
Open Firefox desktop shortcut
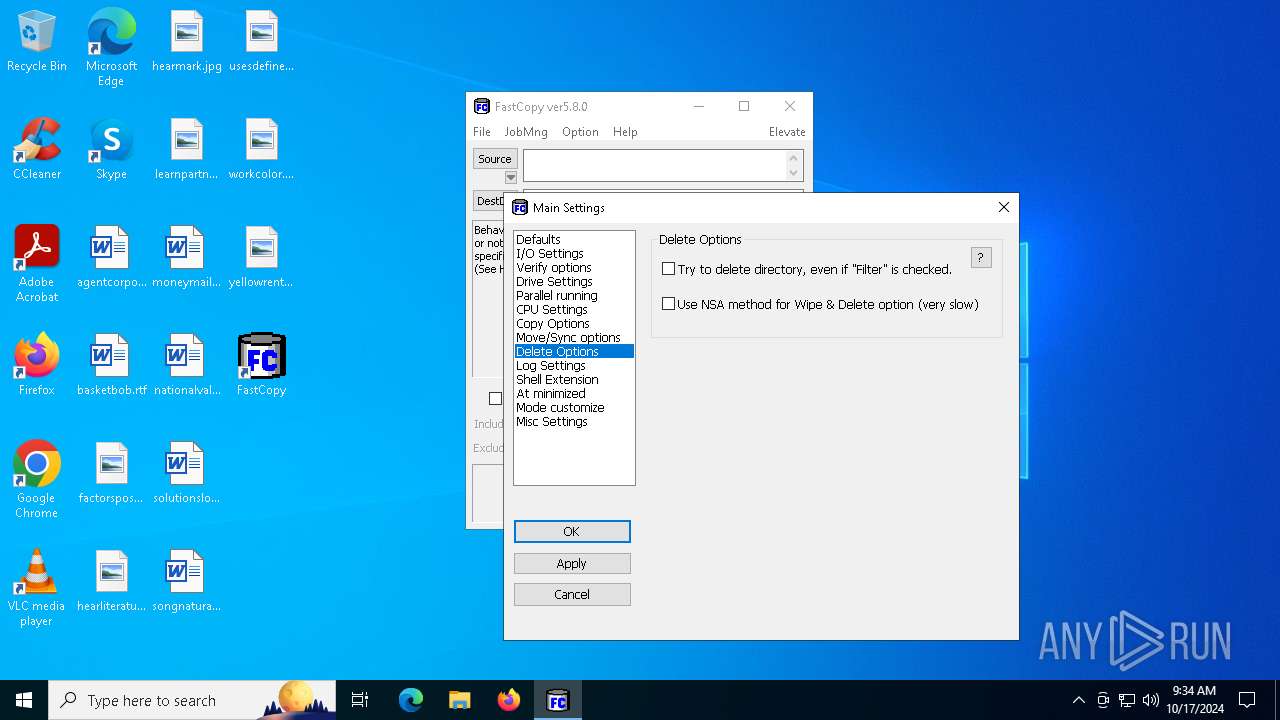[x=37, y=366]
